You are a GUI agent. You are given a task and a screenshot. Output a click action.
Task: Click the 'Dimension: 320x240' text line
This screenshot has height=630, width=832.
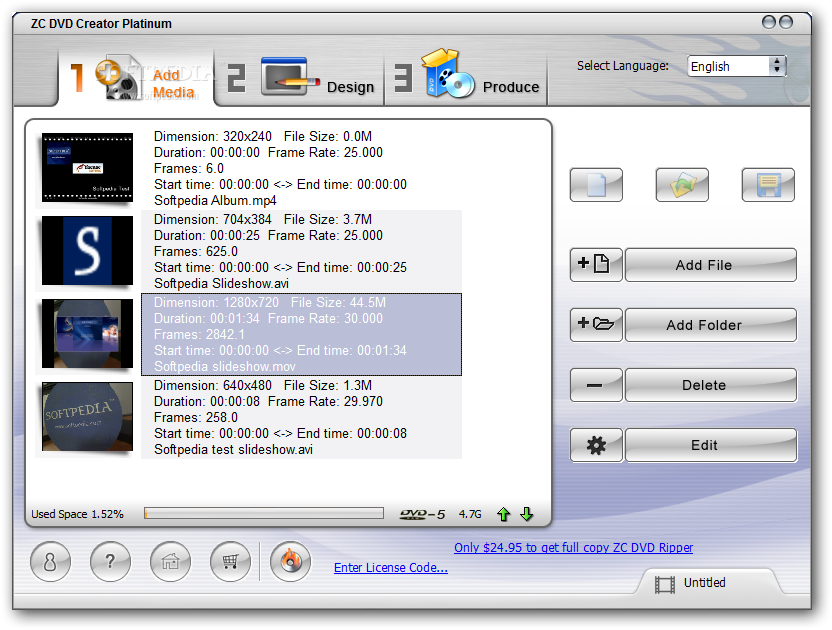click(212, 136)
